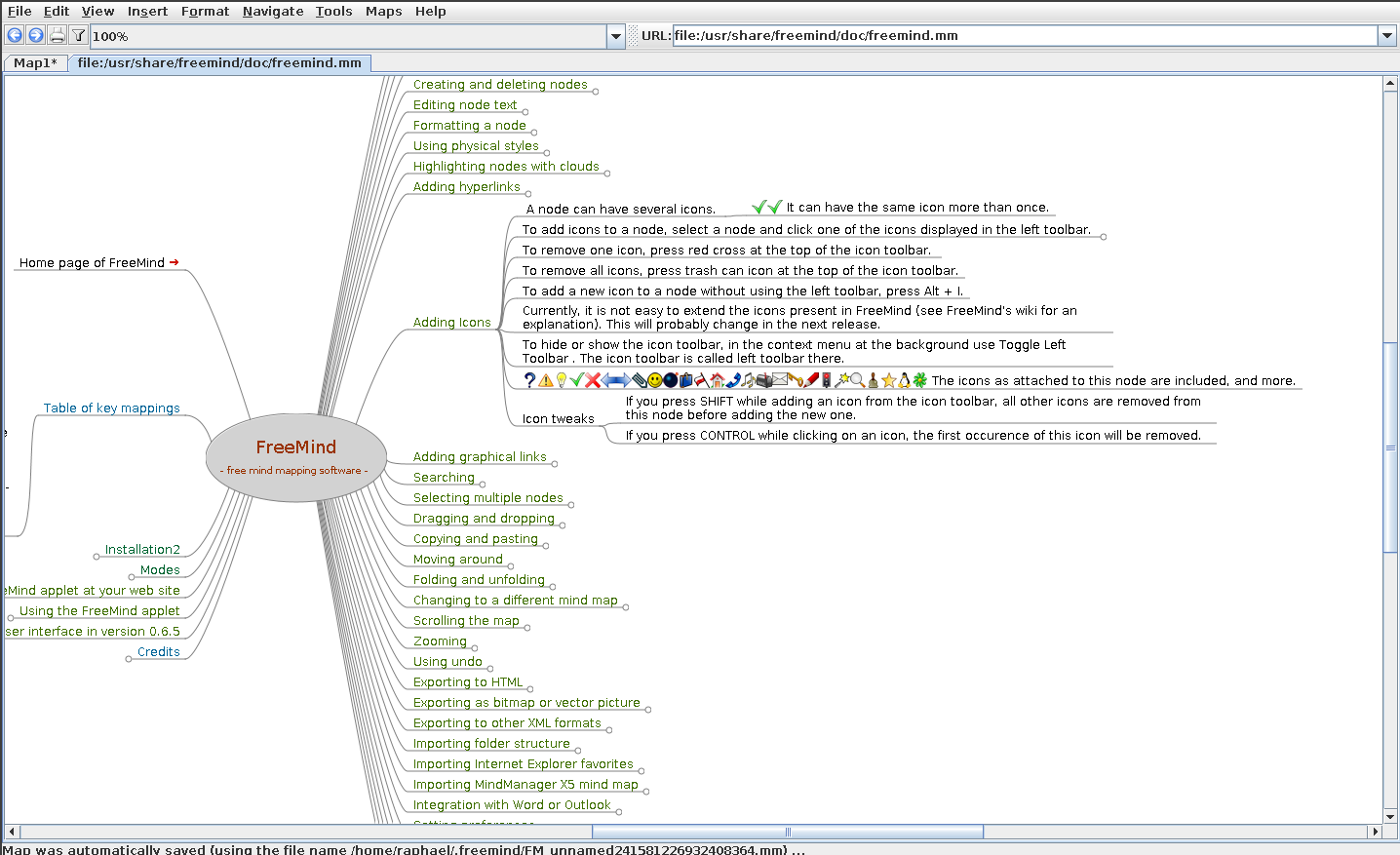Click the magic wand icon

pos(841,380)
